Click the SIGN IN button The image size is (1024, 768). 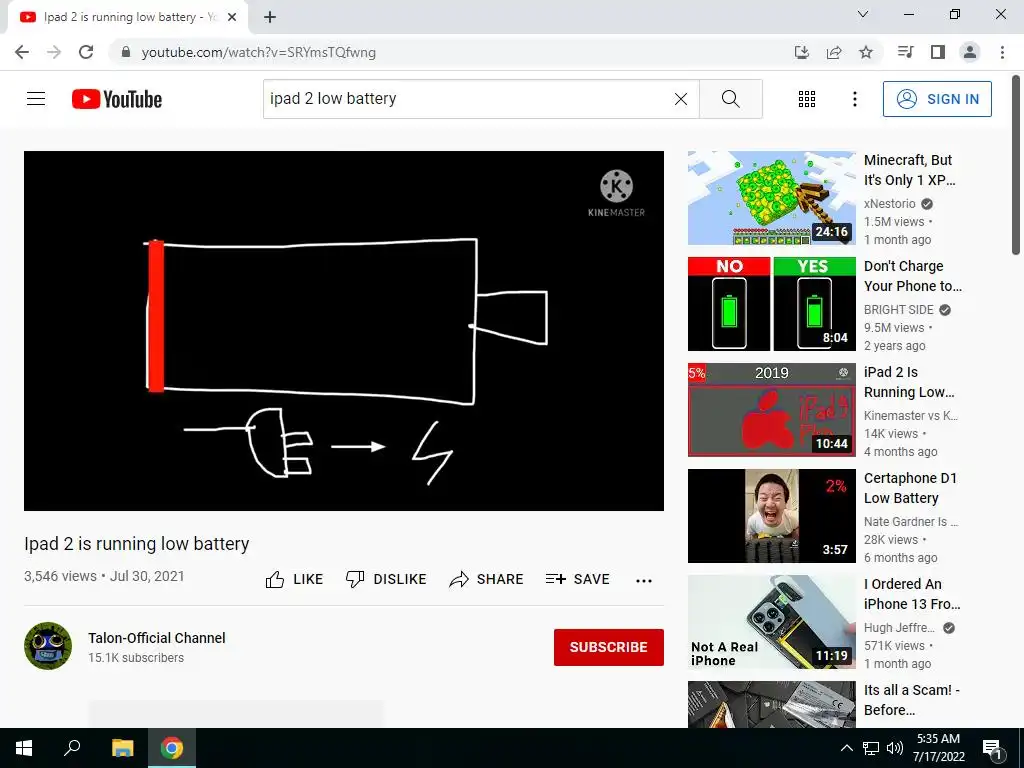(x=936, y=99)
